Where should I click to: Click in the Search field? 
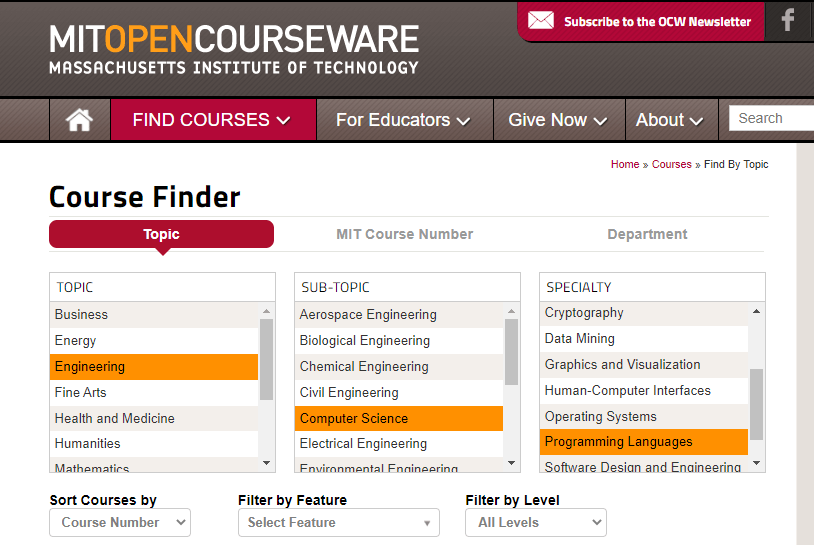coord(771,118)
